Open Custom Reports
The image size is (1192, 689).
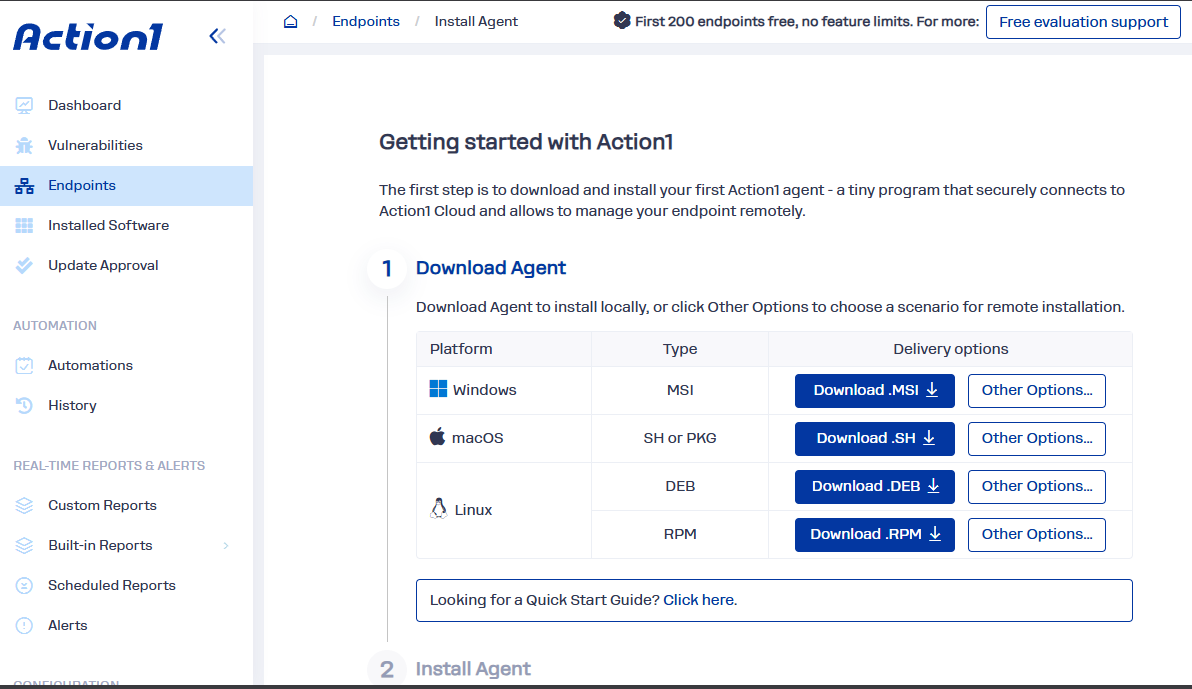[x=103, y=506]
